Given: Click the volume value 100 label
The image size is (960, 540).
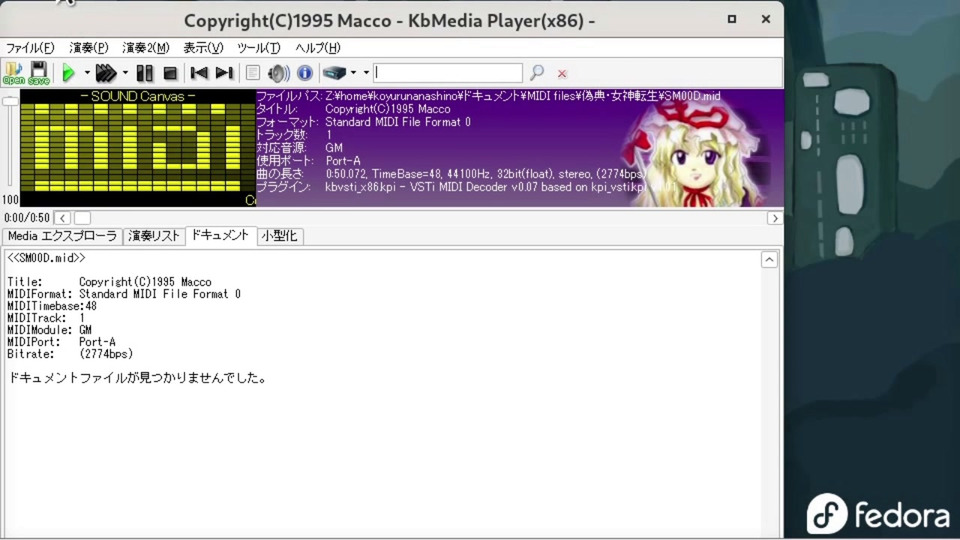Looking at the screenshot, I should click(x=10, y=200).
